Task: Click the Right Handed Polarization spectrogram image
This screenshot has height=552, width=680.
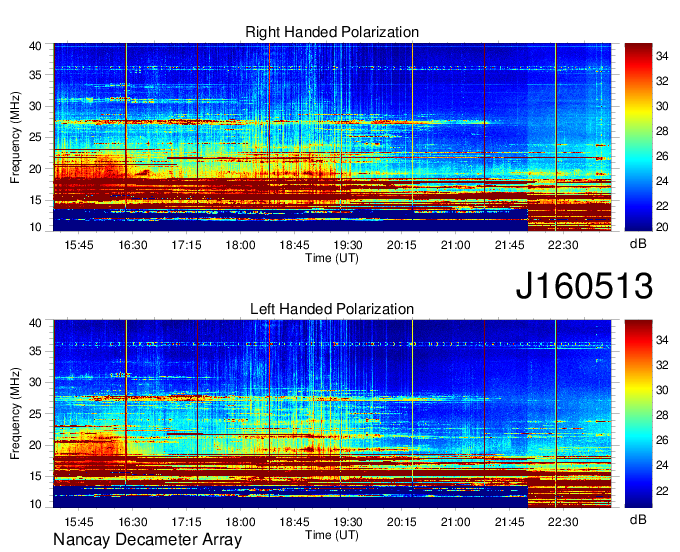Action: point(332,137)
